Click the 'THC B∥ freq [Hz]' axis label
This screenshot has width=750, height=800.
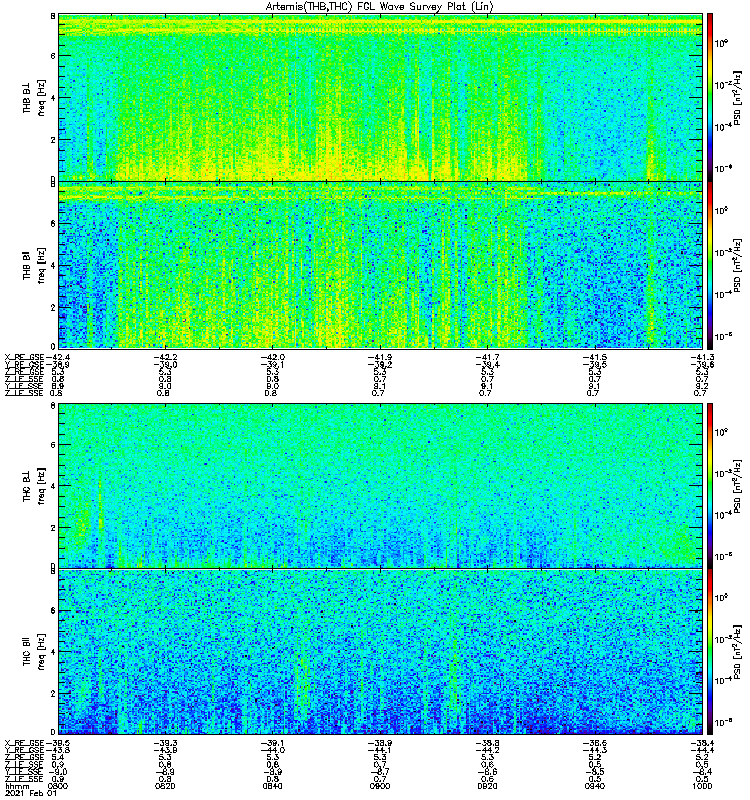point(34,652)
